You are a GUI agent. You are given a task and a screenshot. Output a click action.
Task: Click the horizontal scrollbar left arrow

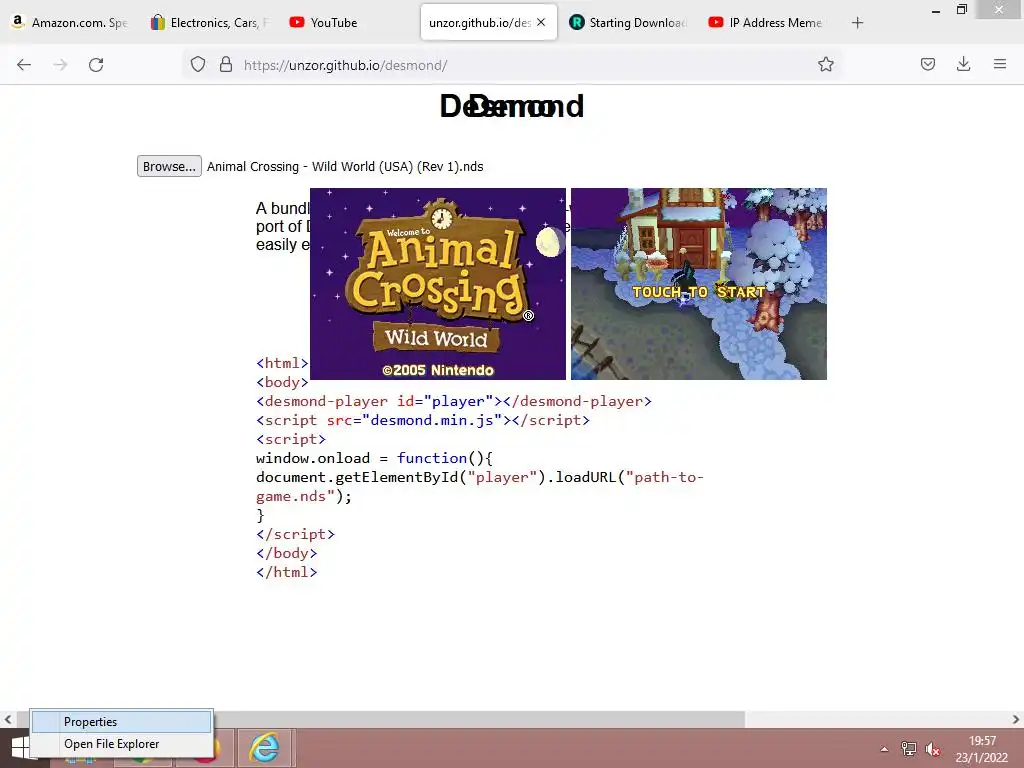[x=8, y=719]
